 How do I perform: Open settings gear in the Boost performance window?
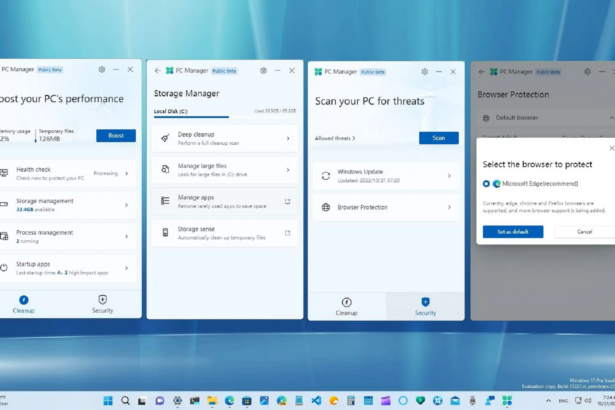tap(102, 69)
